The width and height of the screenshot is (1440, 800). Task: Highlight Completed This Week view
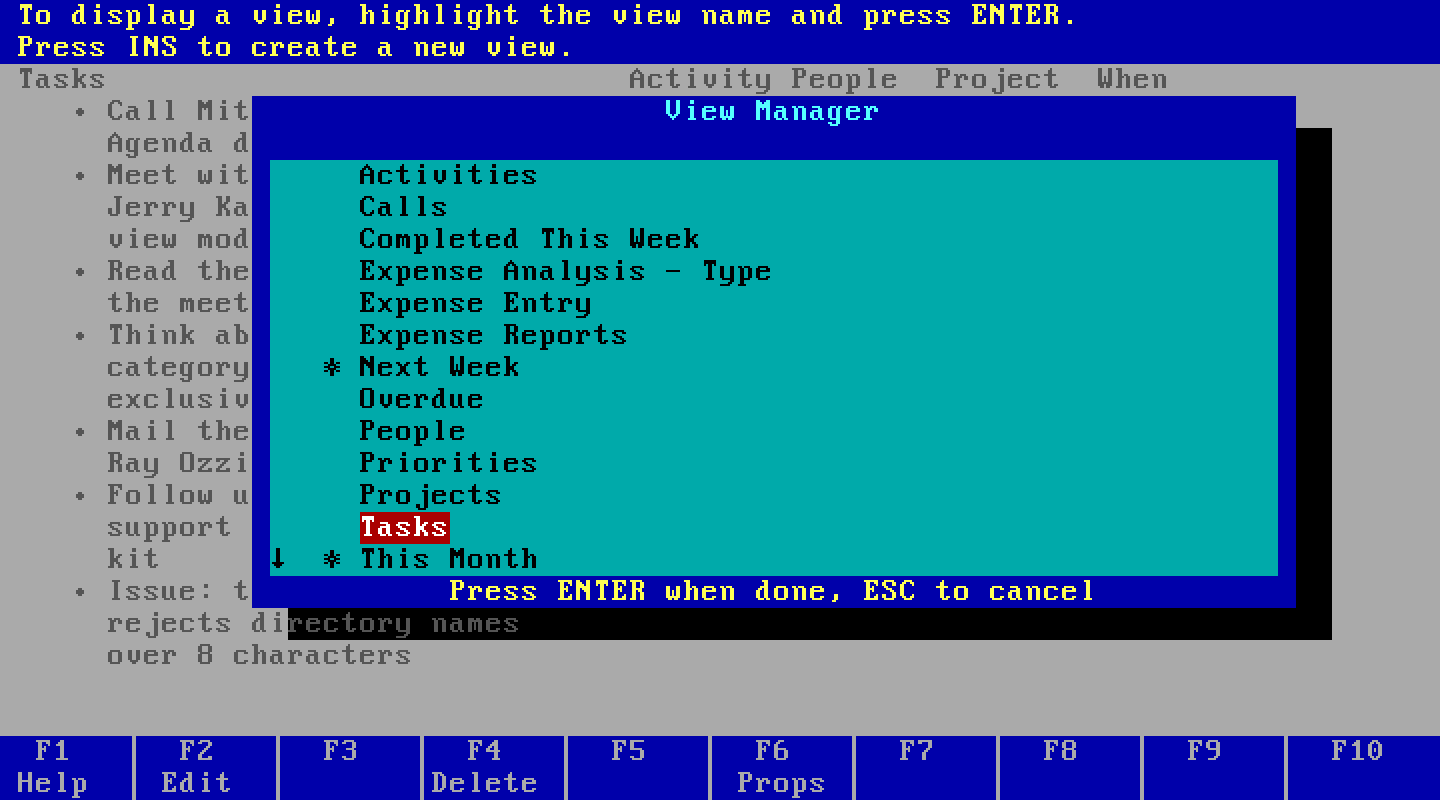tap(529, 239)
